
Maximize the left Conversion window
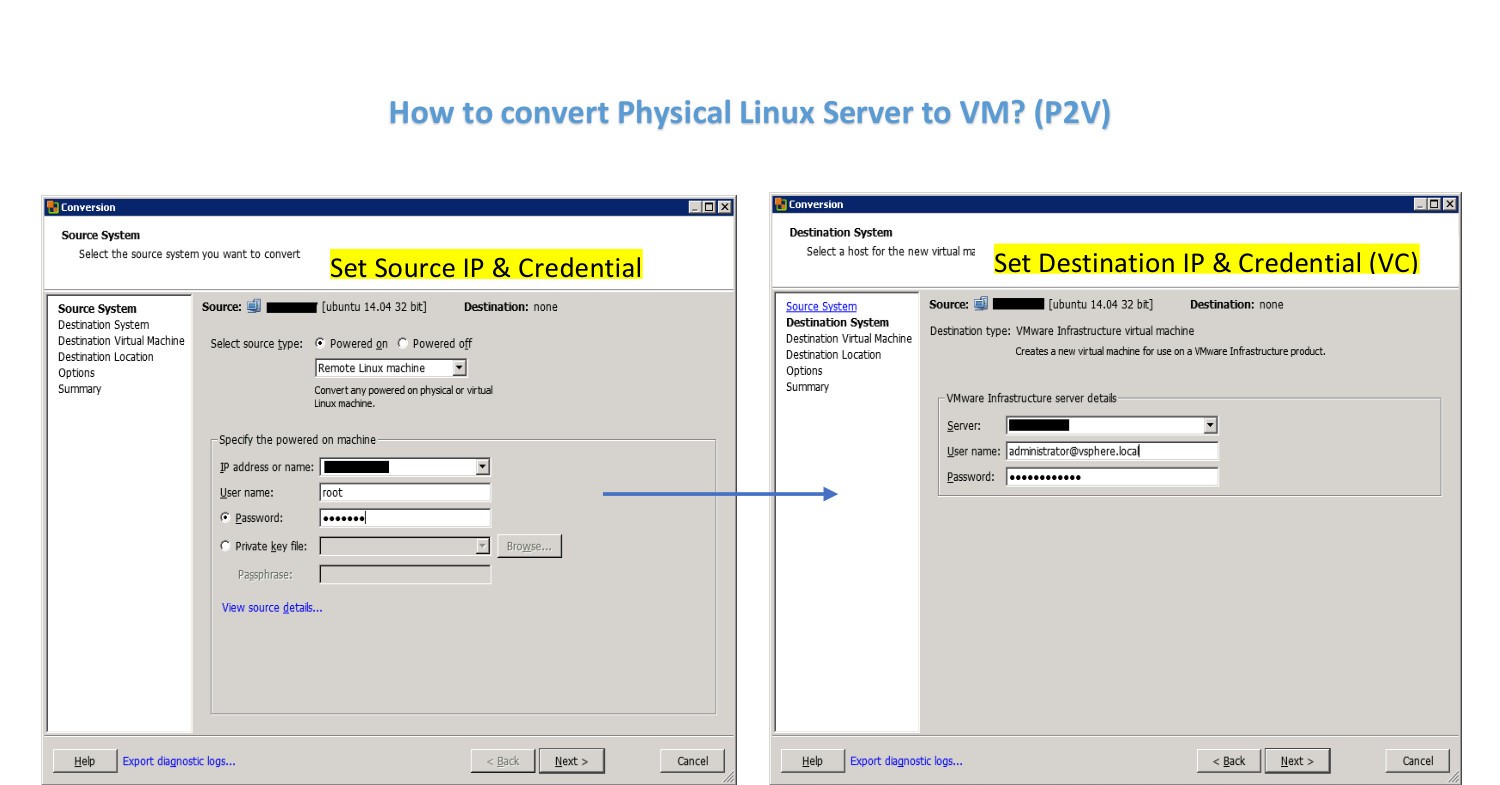[709, 207]
